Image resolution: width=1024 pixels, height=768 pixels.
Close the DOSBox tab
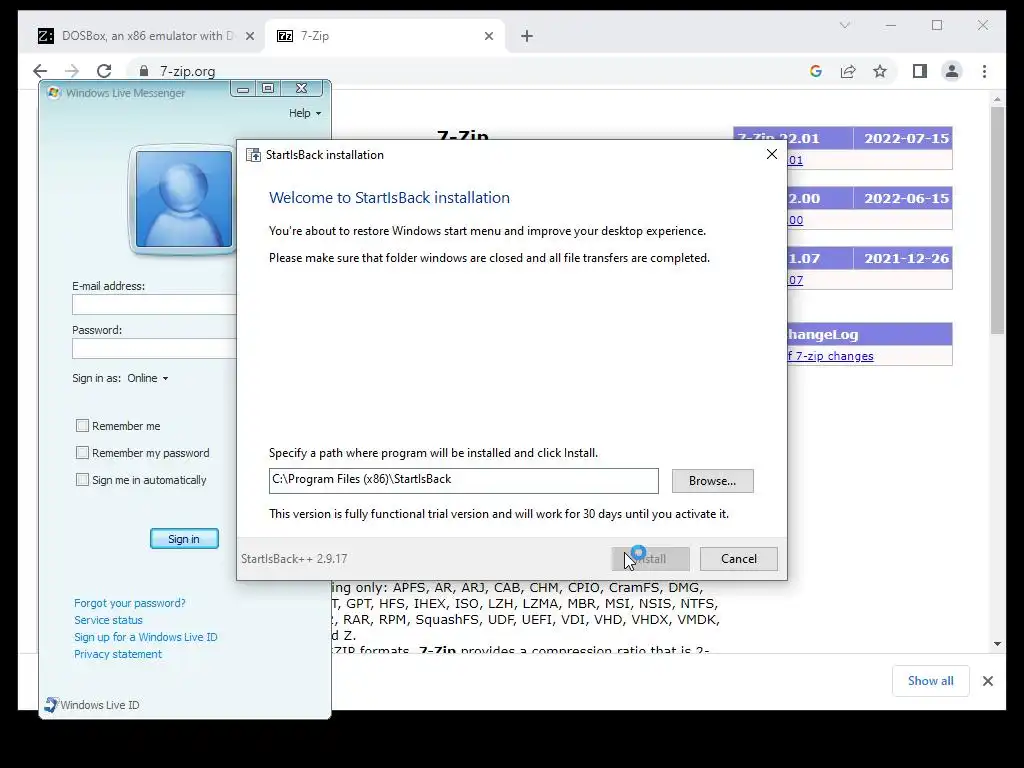[x=249, y=37]
